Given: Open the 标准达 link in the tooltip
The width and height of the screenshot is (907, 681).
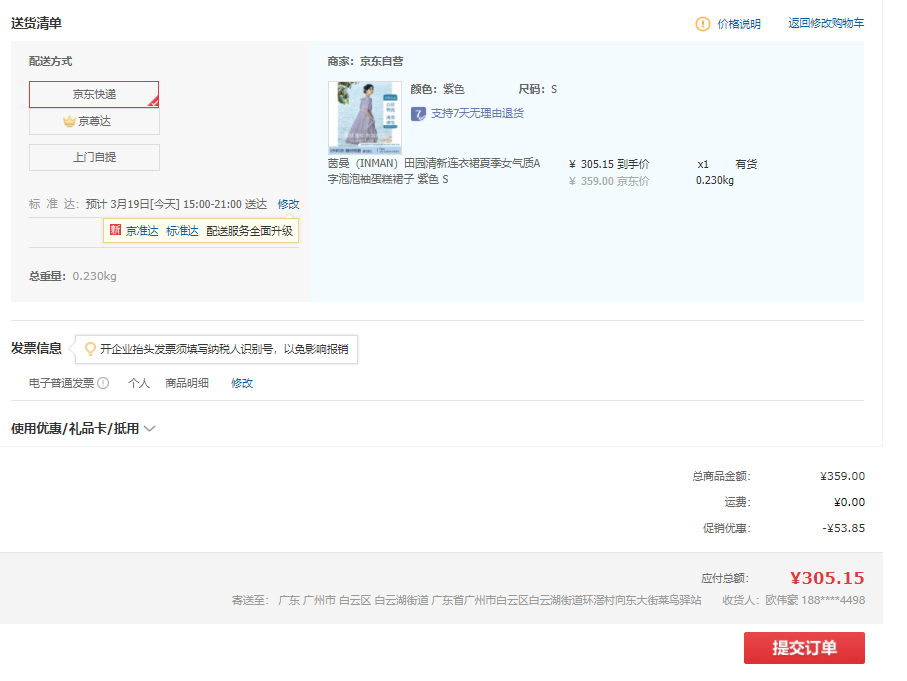Looking at the screenshot, I should [x=182, y=231].
